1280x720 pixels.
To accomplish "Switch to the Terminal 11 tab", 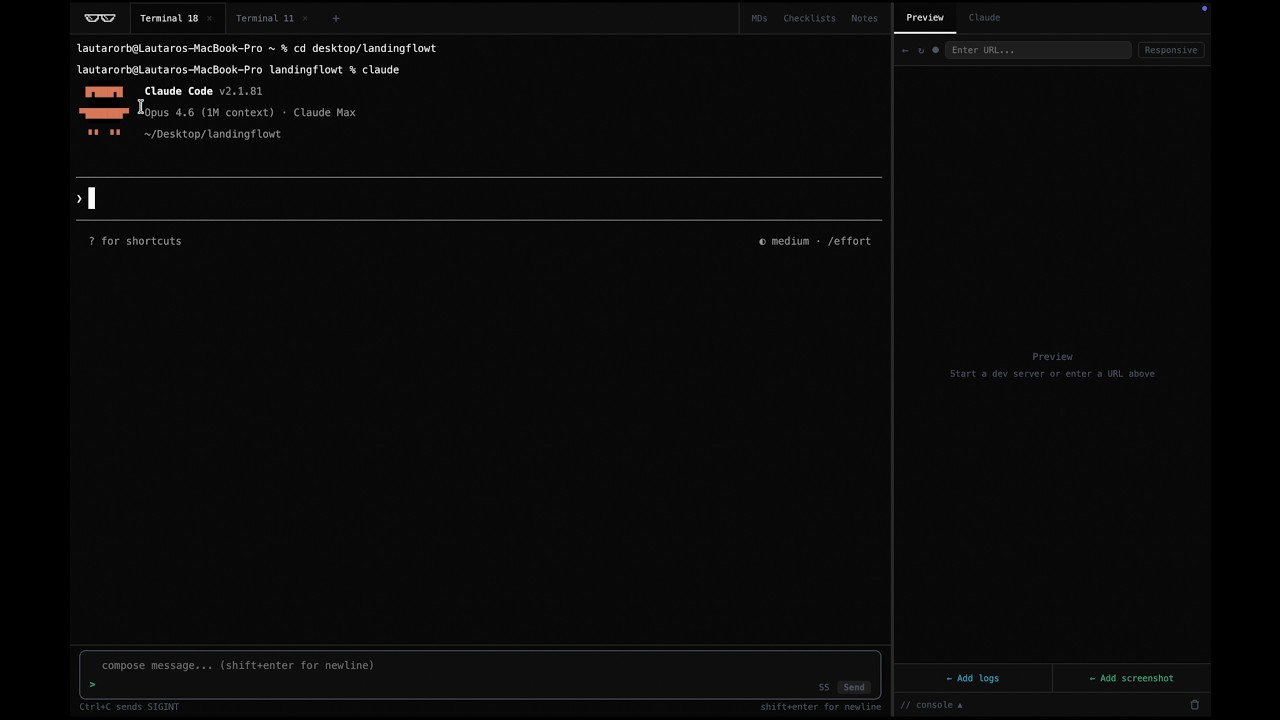I will (265, 18).
